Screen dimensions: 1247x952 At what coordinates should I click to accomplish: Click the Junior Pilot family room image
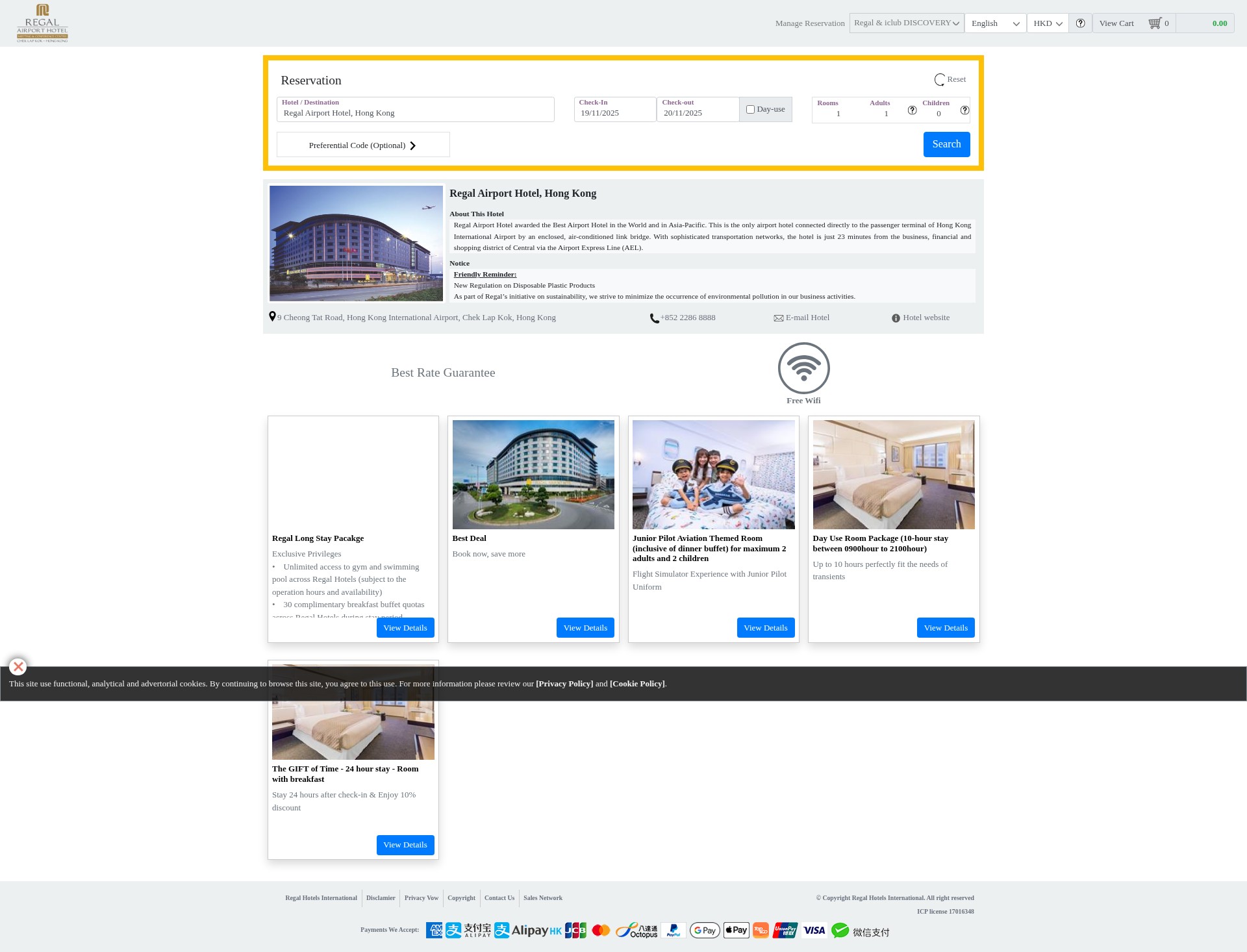click(714, 475)
